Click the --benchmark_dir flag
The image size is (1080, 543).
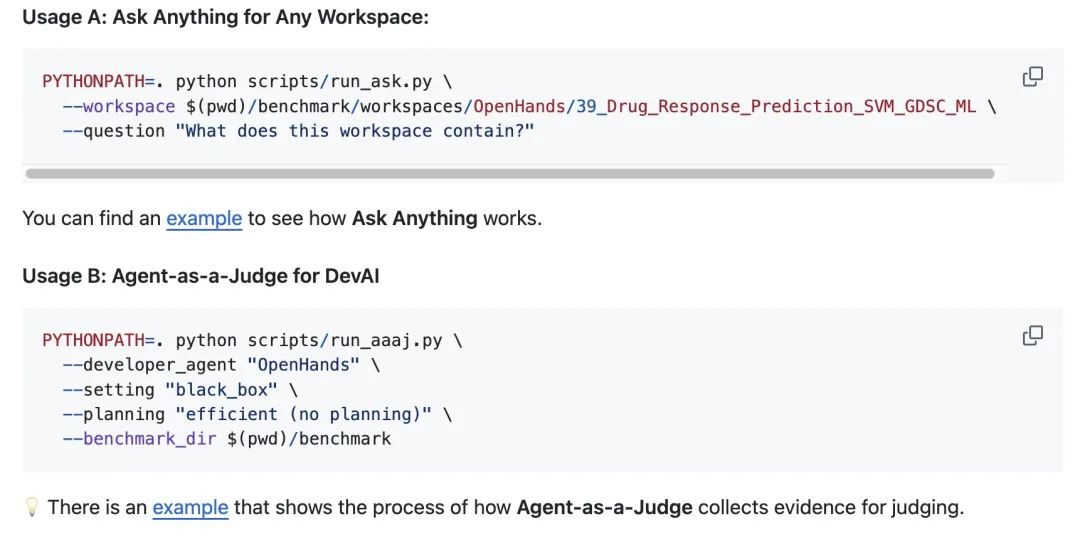(139, 438)
